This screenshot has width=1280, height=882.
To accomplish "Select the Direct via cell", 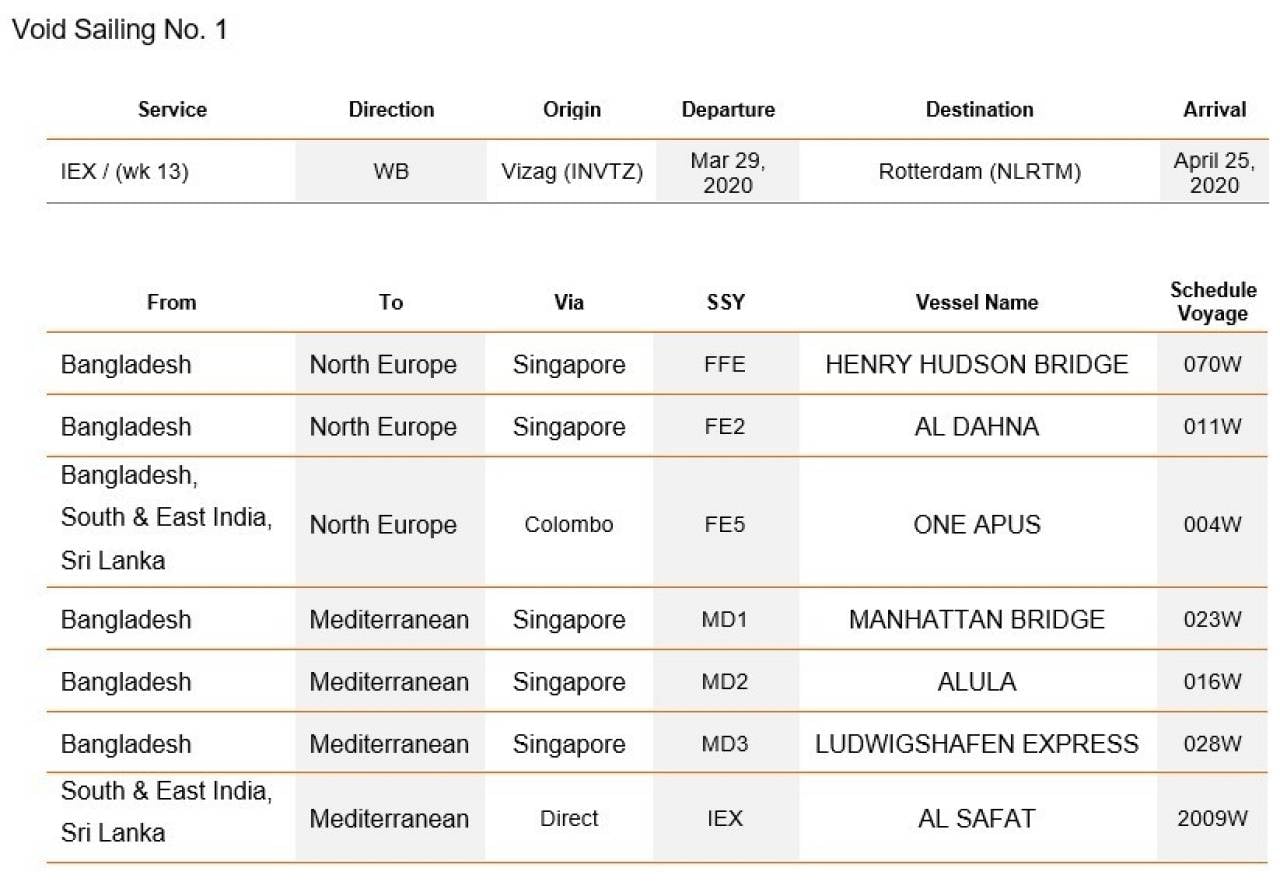I will (x=569, y=819).
